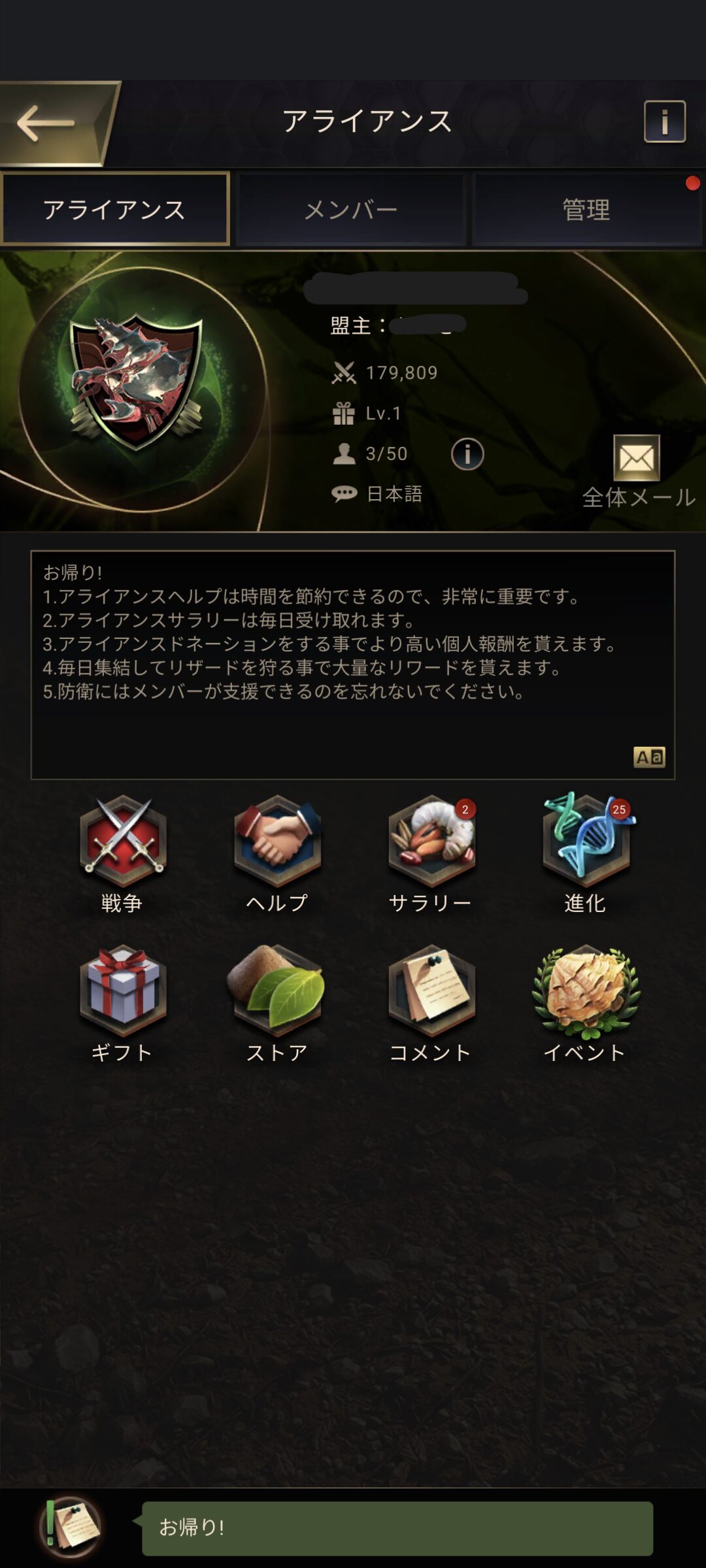This screenshot has width=706, height=1568.
Task: Open chat via bottom-left notepad icon
Action: [x=71, y=1527]
